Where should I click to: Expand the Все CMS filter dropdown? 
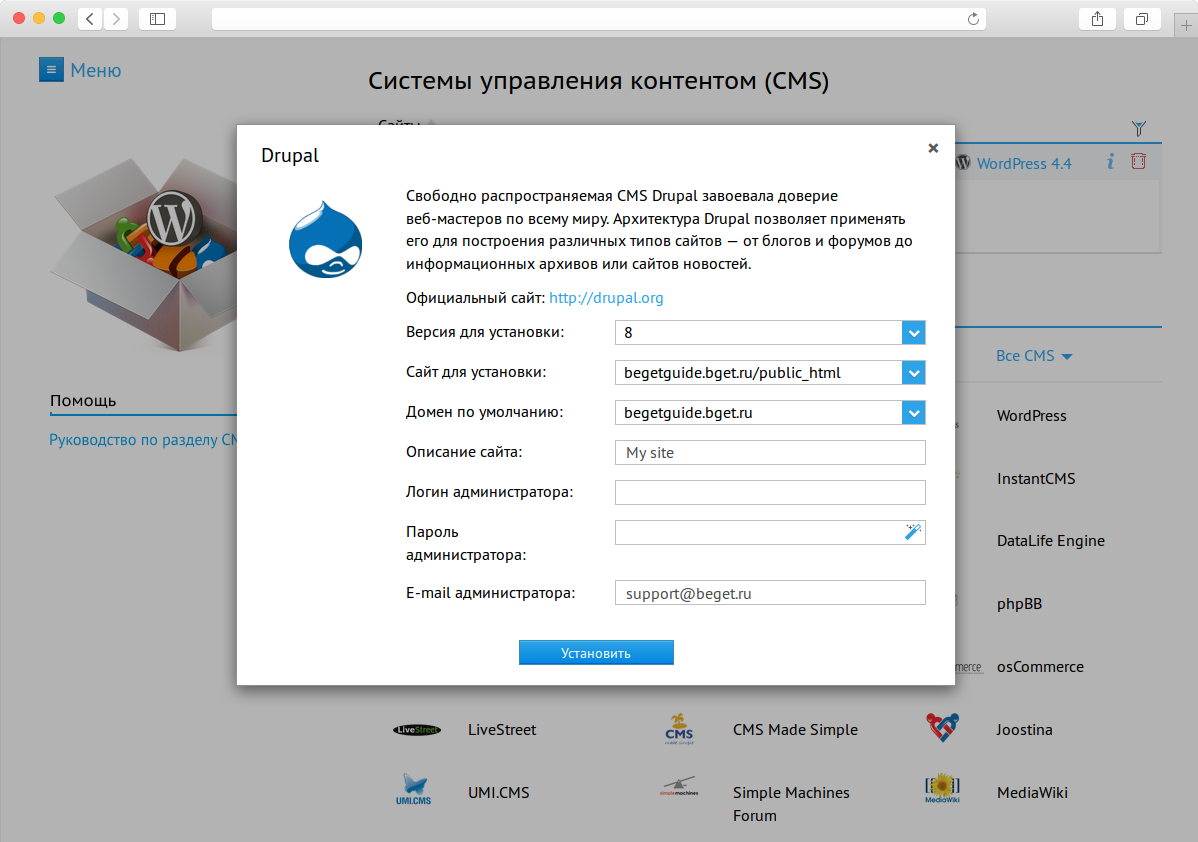tap(1034, 356)
